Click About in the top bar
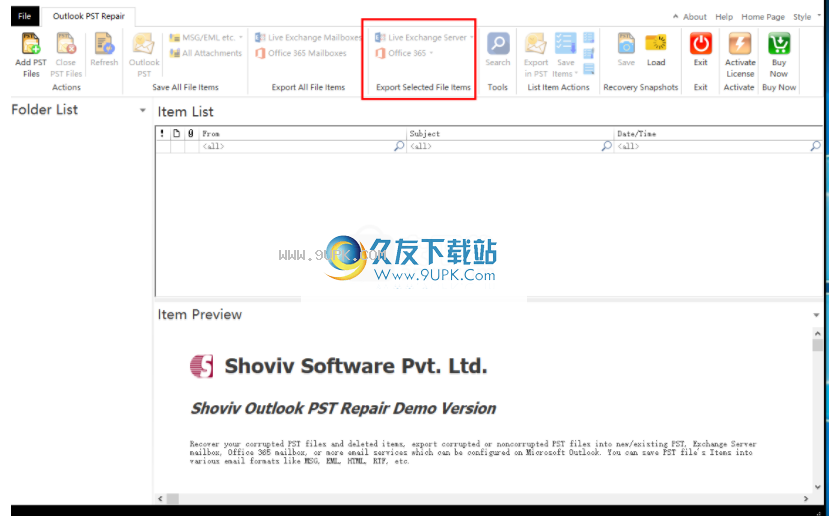Image resolution: width=829 pixels, height=516 pixels. coord(695,17)
